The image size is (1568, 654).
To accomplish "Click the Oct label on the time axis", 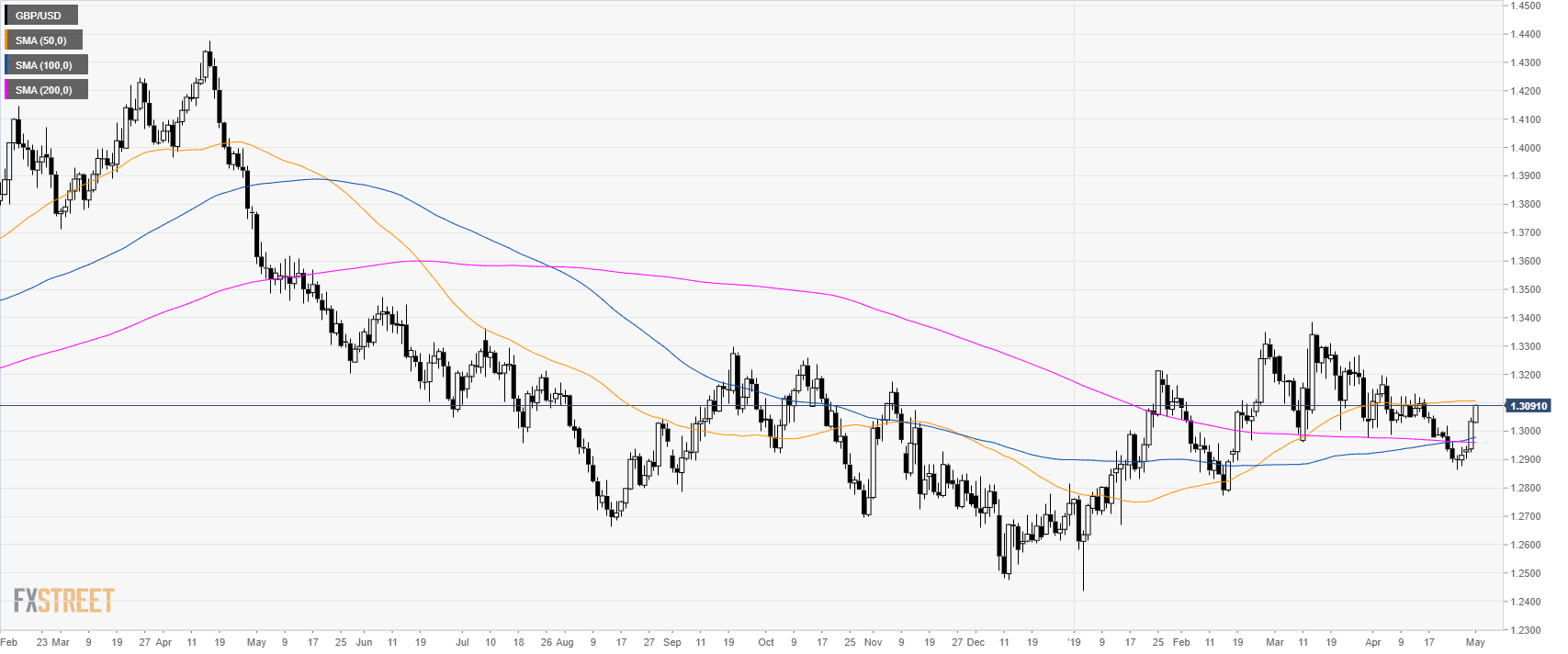I will [766, 643].
